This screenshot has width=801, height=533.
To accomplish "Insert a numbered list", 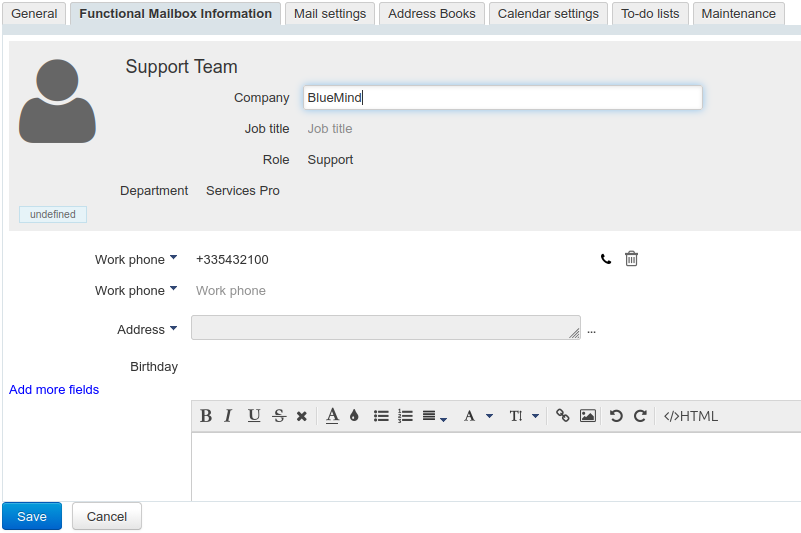I will 405,416.
